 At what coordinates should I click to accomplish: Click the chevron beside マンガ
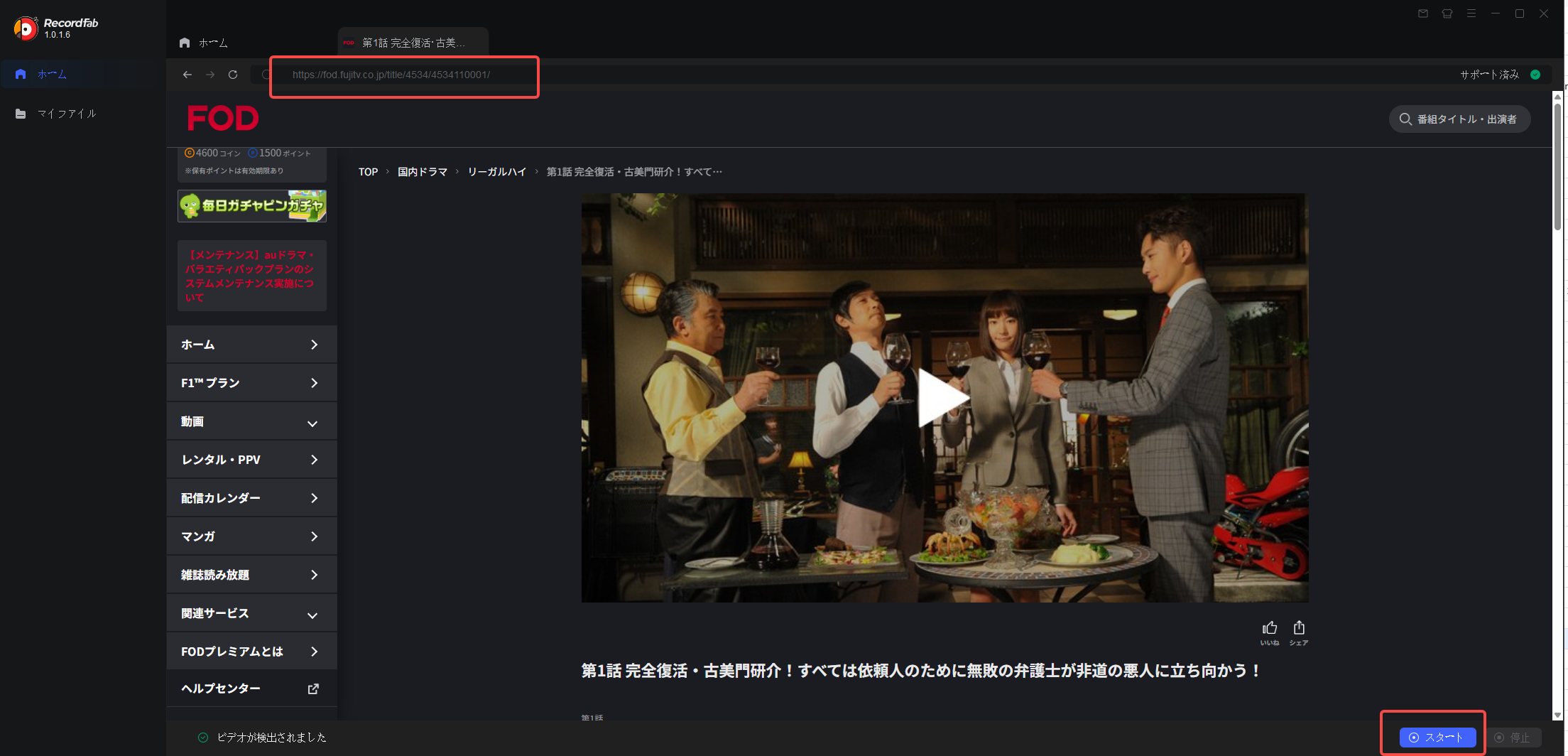pyautogui.click(x=314, y=536)
